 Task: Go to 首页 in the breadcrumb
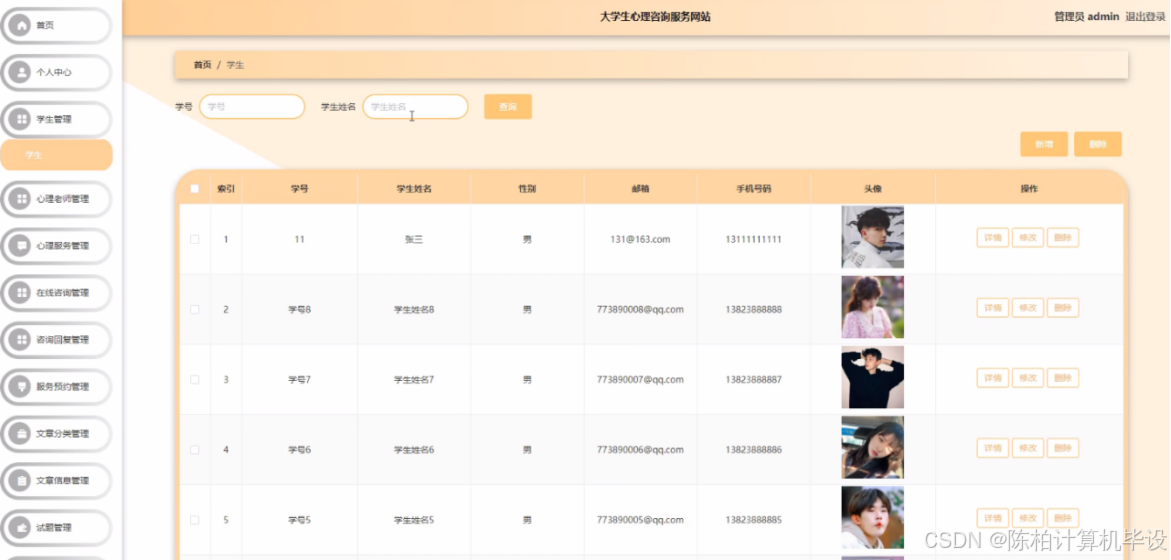(x=202, y=65)
